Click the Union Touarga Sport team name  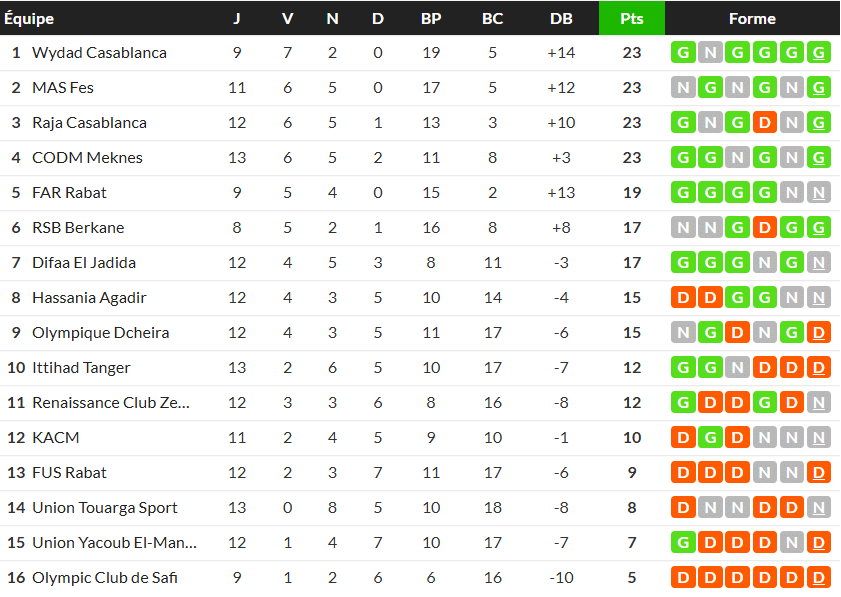(104, 508)
